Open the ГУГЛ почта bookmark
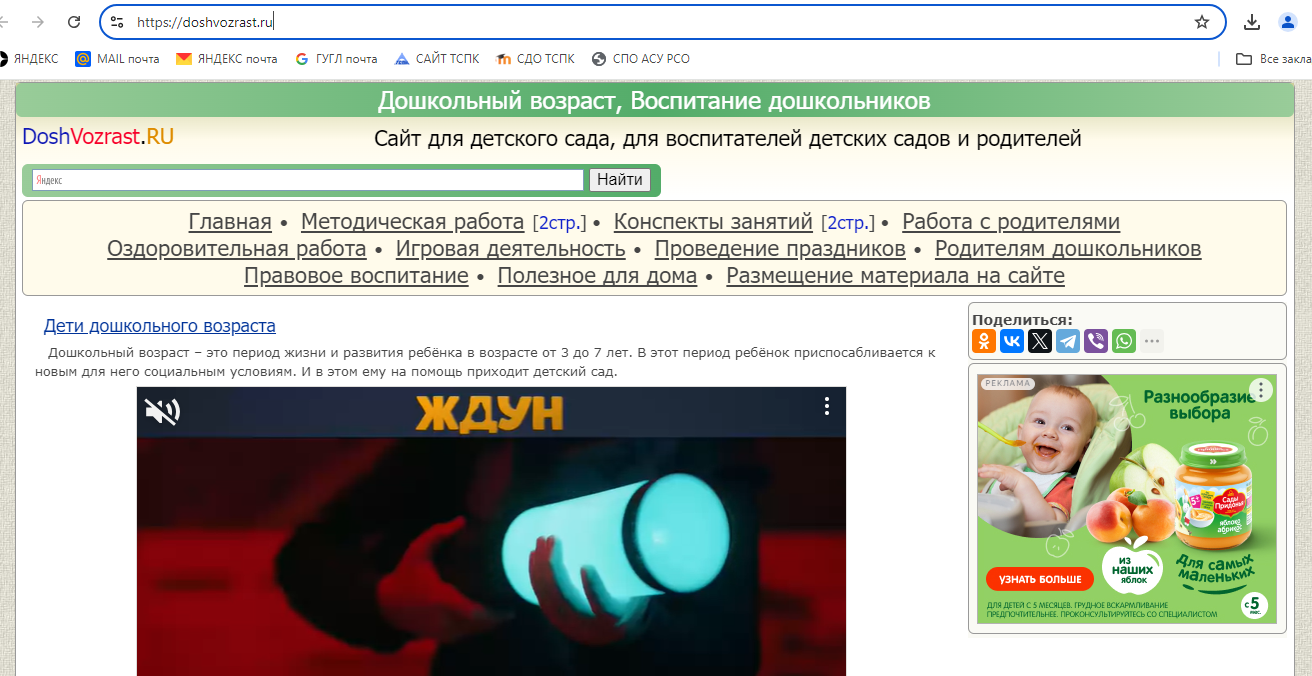The image size is (1312, 676). [337, 59]
